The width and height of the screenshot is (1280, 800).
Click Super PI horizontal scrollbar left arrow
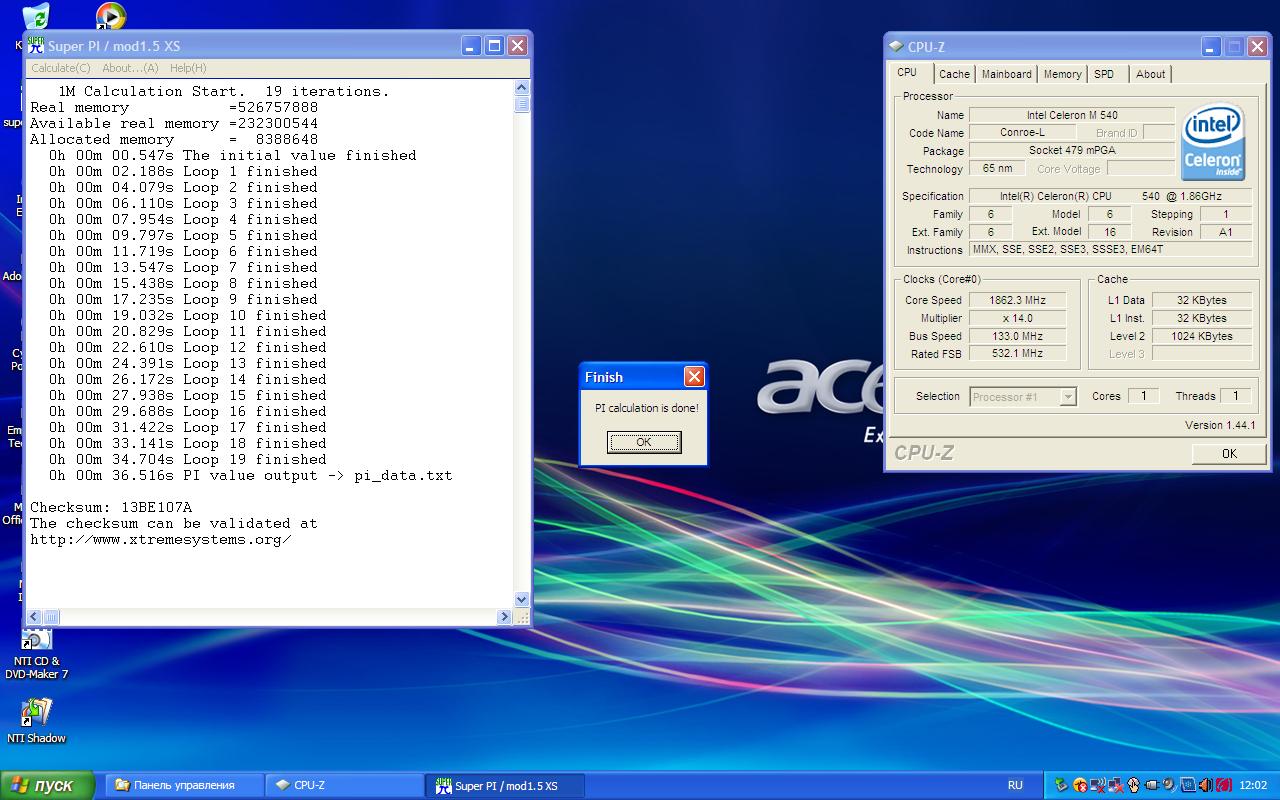click(x=34, y=617)
